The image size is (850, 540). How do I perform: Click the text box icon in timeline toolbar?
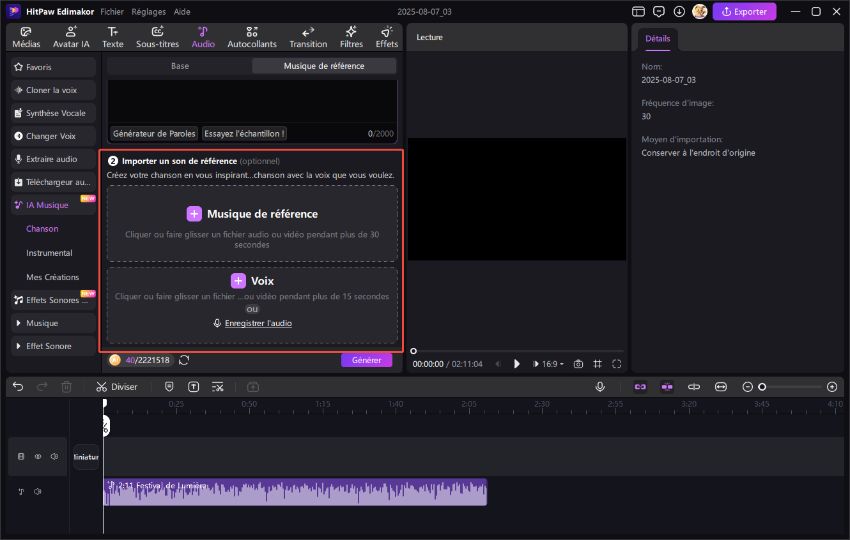click(x=194, y=387)
